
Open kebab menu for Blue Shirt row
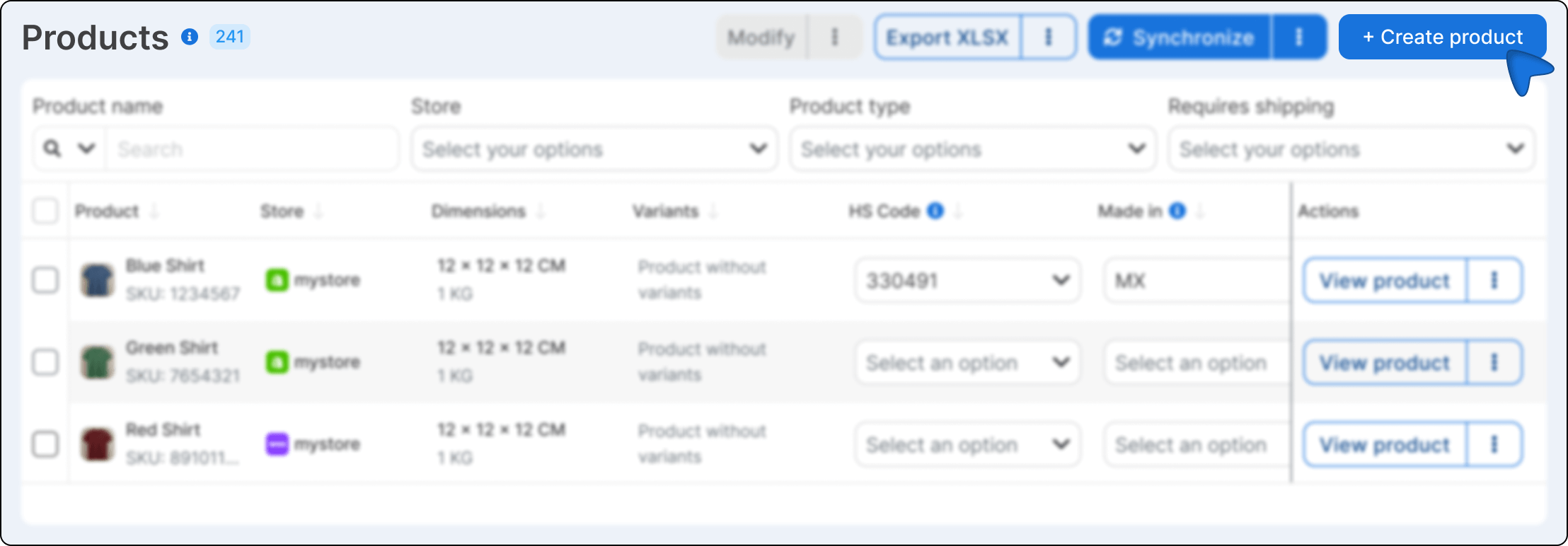(x=1494, y=281)
